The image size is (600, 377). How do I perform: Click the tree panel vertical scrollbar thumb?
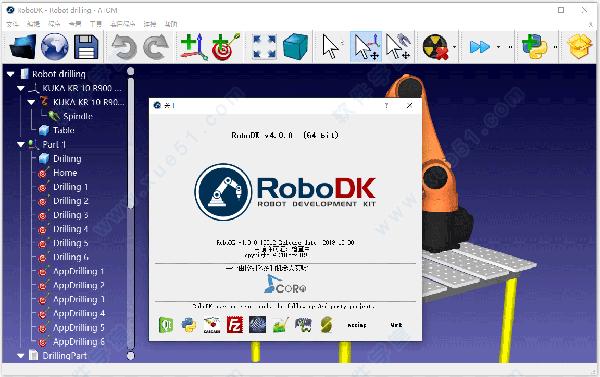click(130, 144)
